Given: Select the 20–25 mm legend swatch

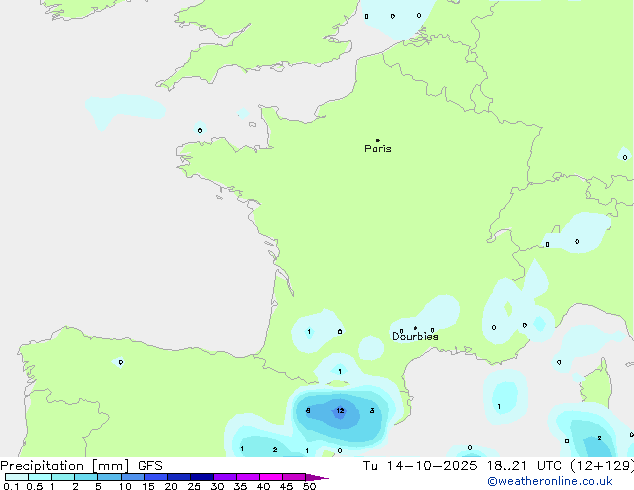Looking at the screenshot, I should [178, 477].
